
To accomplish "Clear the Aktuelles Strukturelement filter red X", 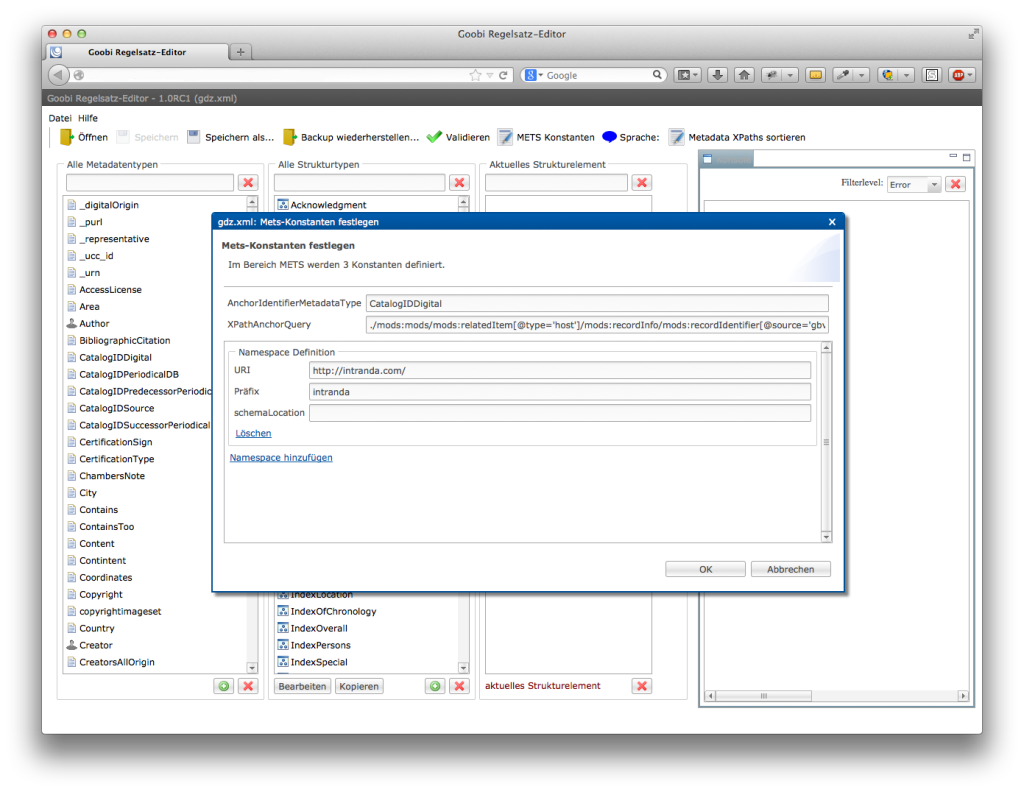I will tap(642, 183).
